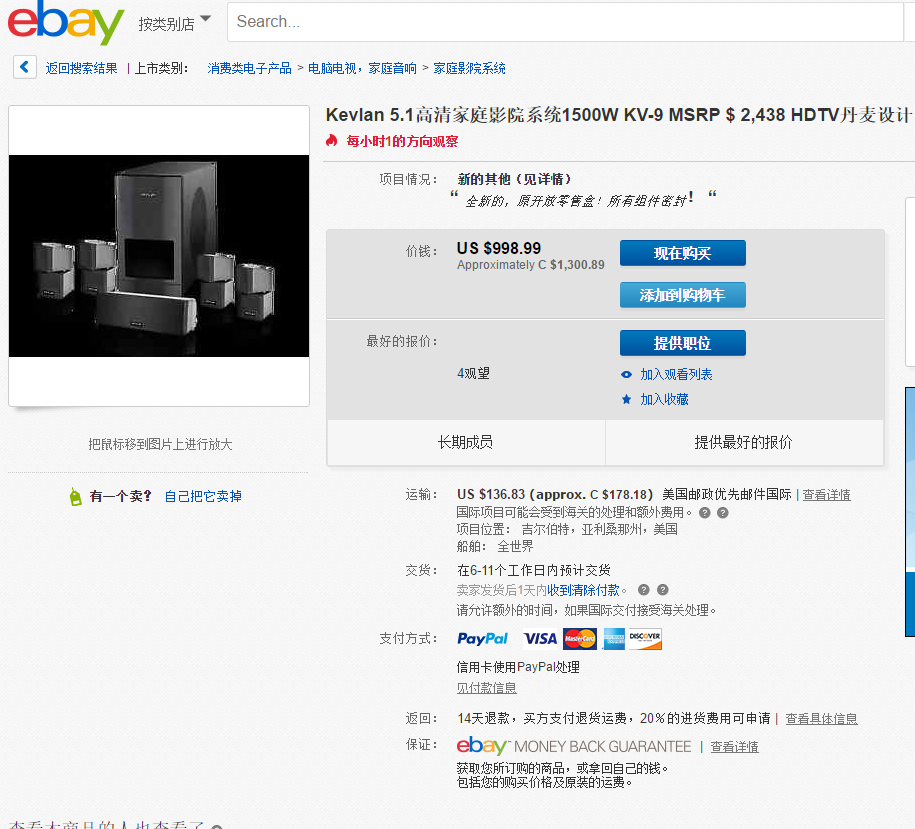The image size is (915, 829).
Task: Expand the 按类别店 category dropdown
Action: [174, 23]
